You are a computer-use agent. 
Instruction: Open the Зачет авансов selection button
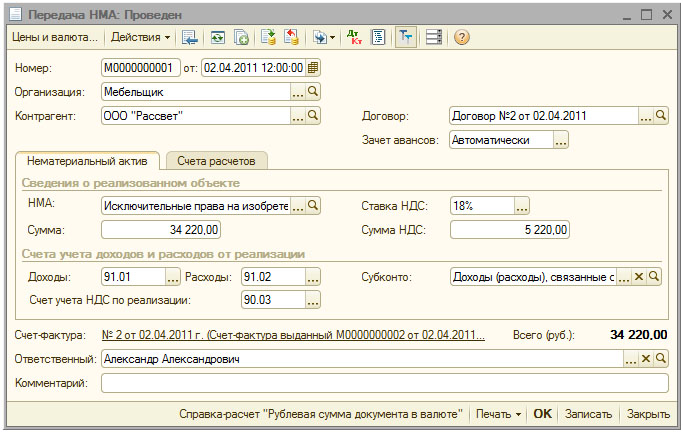coord(561,140)
